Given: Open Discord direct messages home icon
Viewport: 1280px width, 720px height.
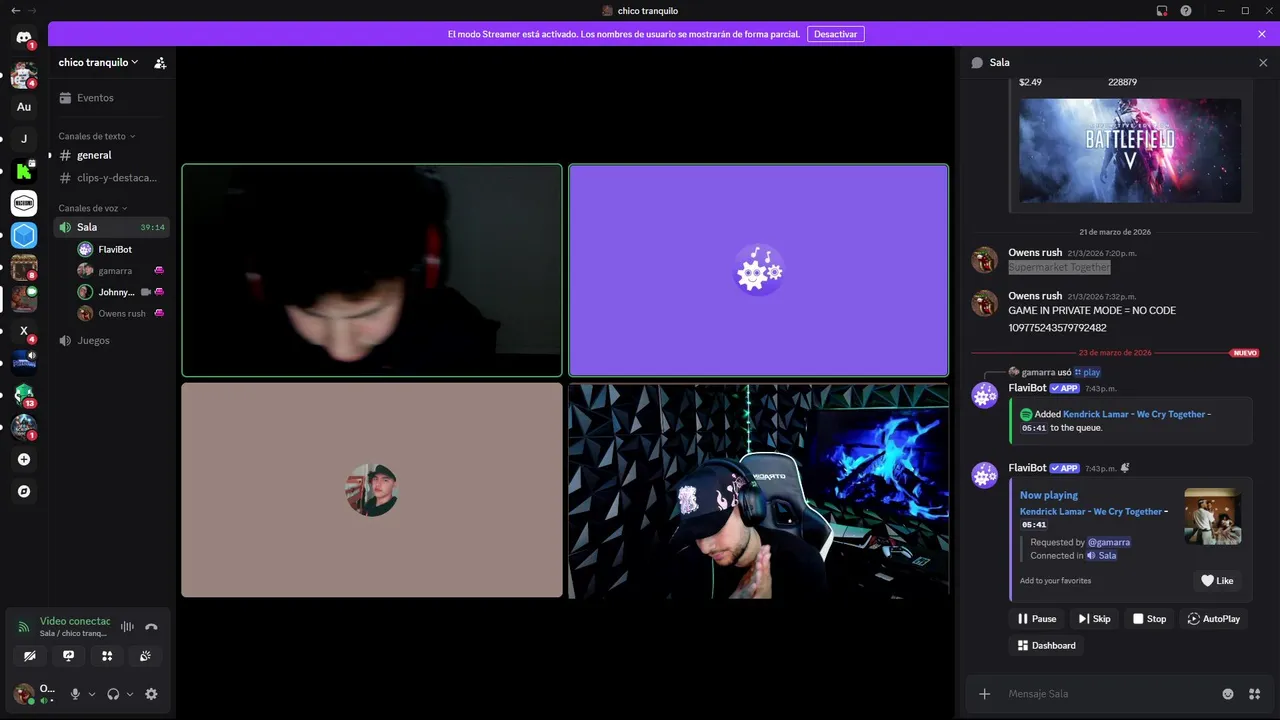Looking at the screenshot, I should 24,37.
